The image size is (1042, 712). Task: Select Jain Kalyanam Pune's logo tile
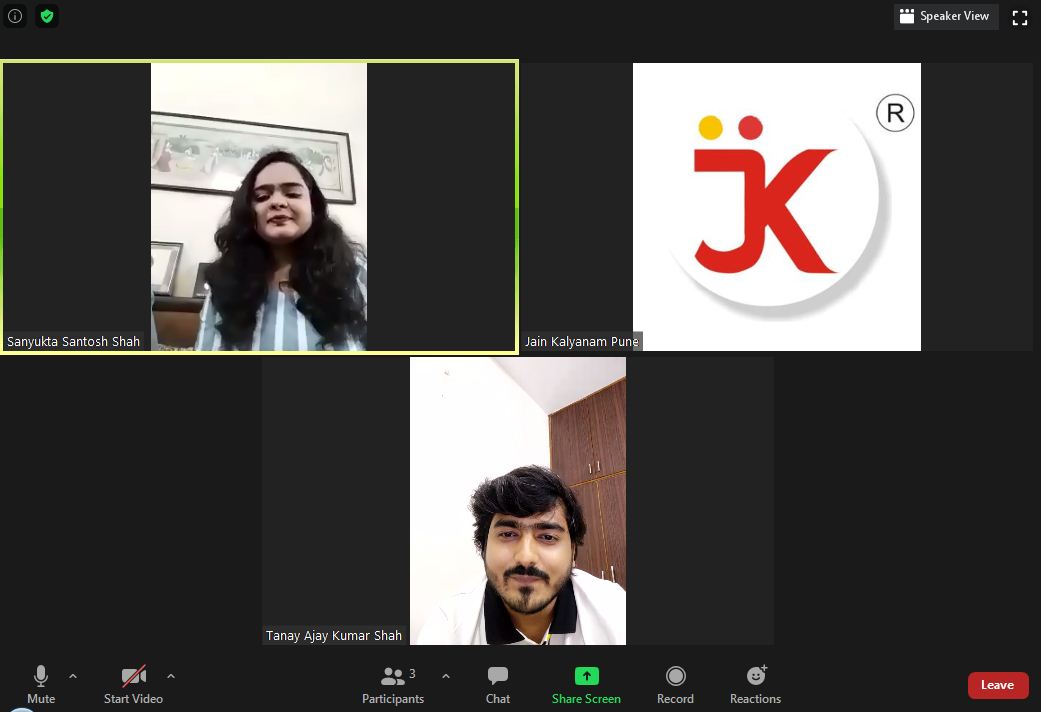(x=776, y=207)
